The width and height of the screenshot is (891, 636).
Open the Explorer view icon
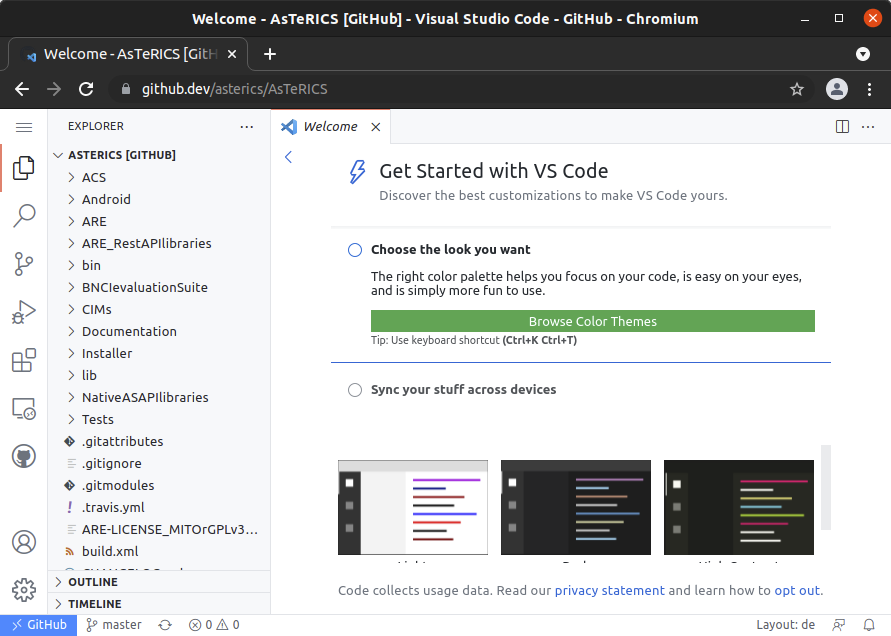24,168
